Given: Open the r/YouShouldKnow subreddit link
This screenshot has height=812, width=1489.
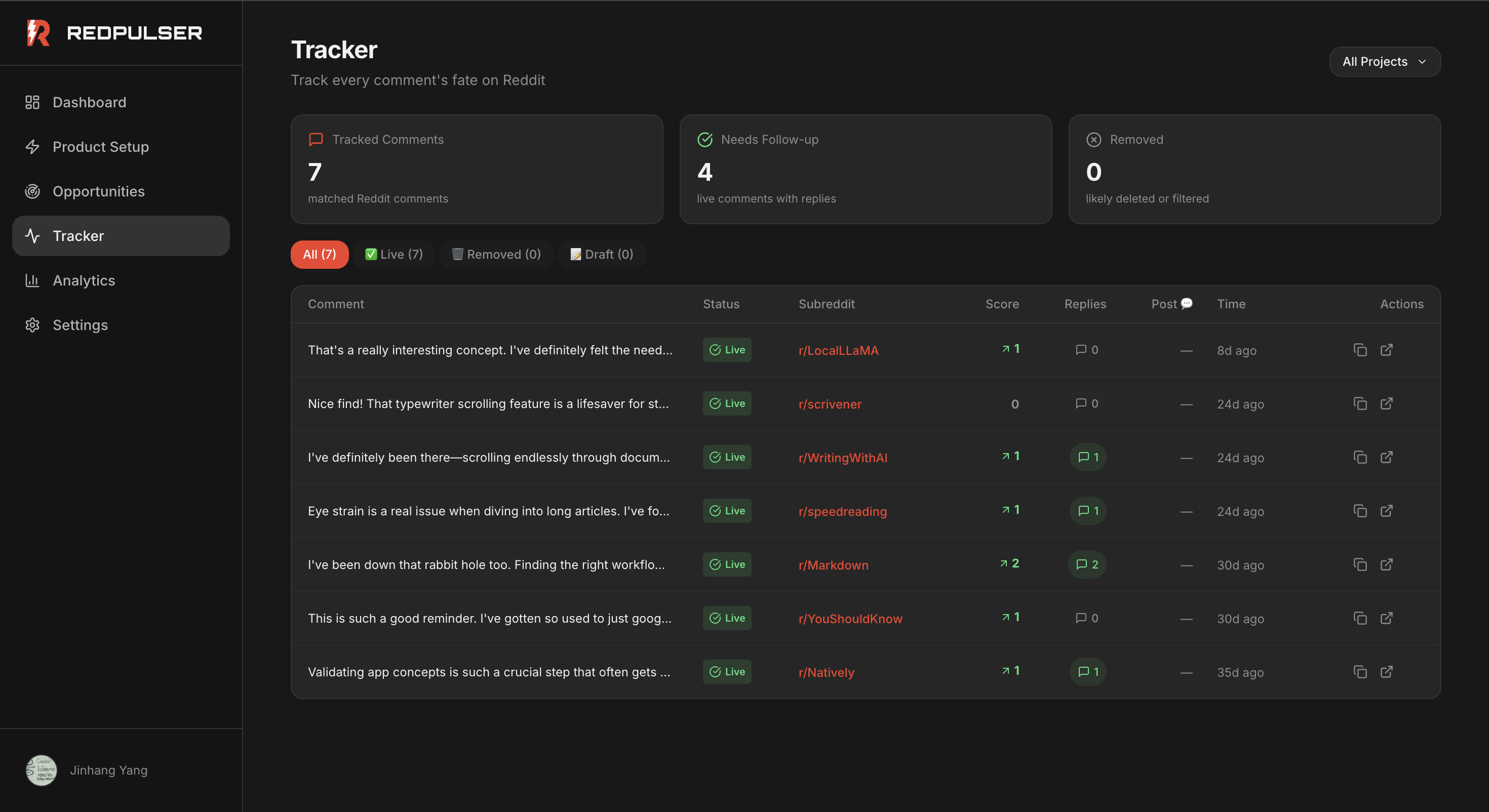Looking at the screenshot, I should [850, 619].
